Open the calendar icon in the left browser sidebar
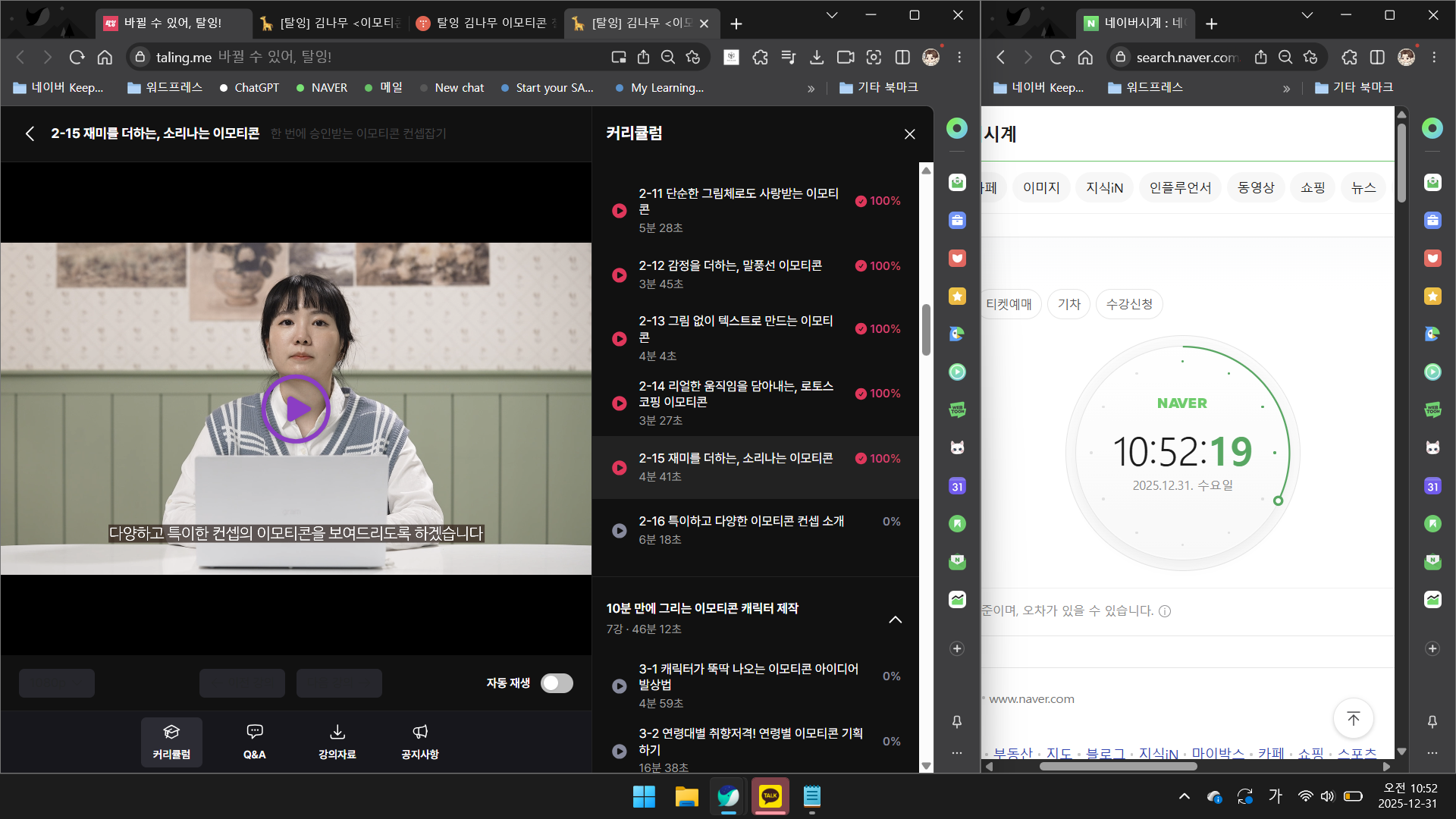Viewport: 1456px width, 819px height. coord(957,486)
